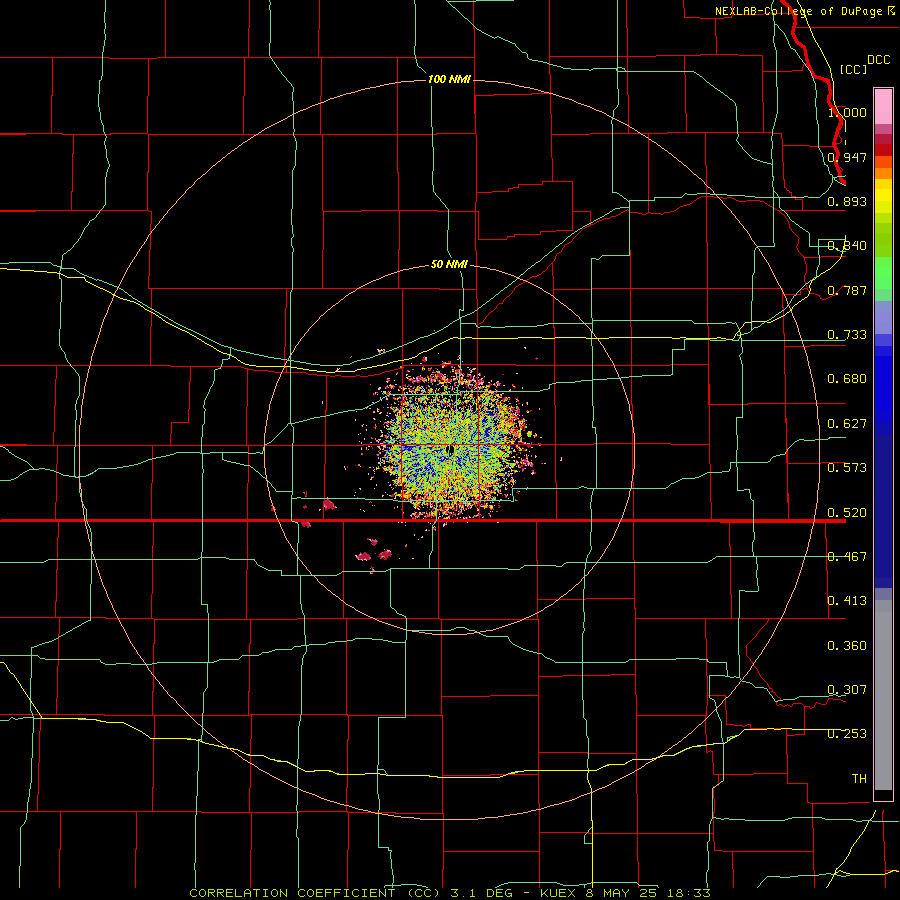The image size is (900, 900).
Task: Click the 0.840 scale value
Action: click(847, 246)
